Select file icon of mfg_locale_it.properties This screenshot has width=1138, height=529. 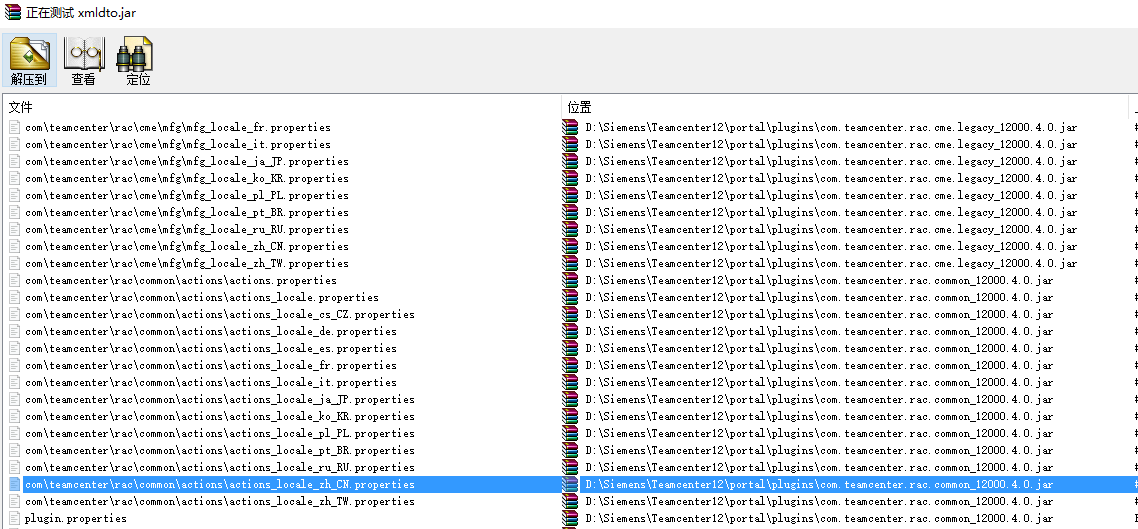pos(15,144)
